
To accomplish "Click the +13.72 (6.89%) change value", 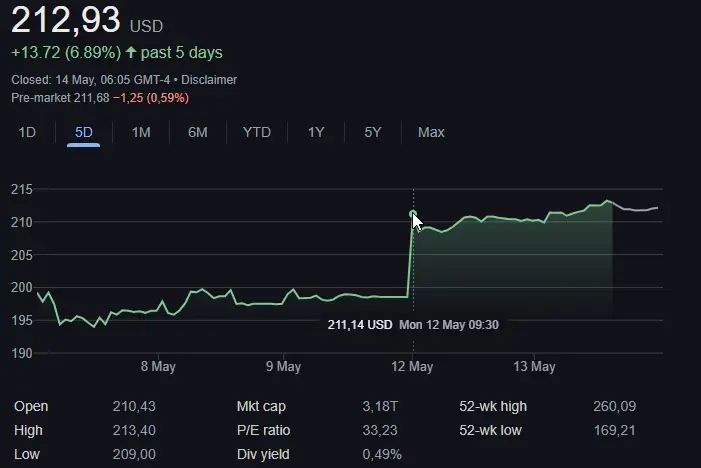I will (x=66, y=52).
